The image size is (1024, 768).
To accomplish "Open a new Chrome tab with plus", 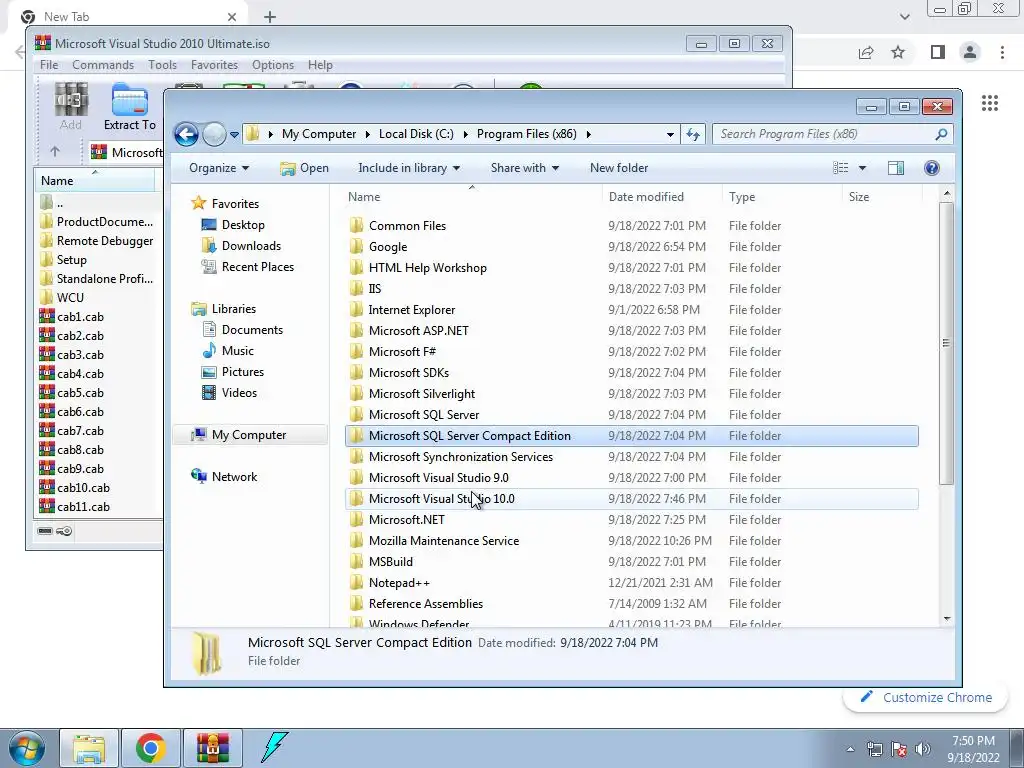I will (x=270, y=17).
